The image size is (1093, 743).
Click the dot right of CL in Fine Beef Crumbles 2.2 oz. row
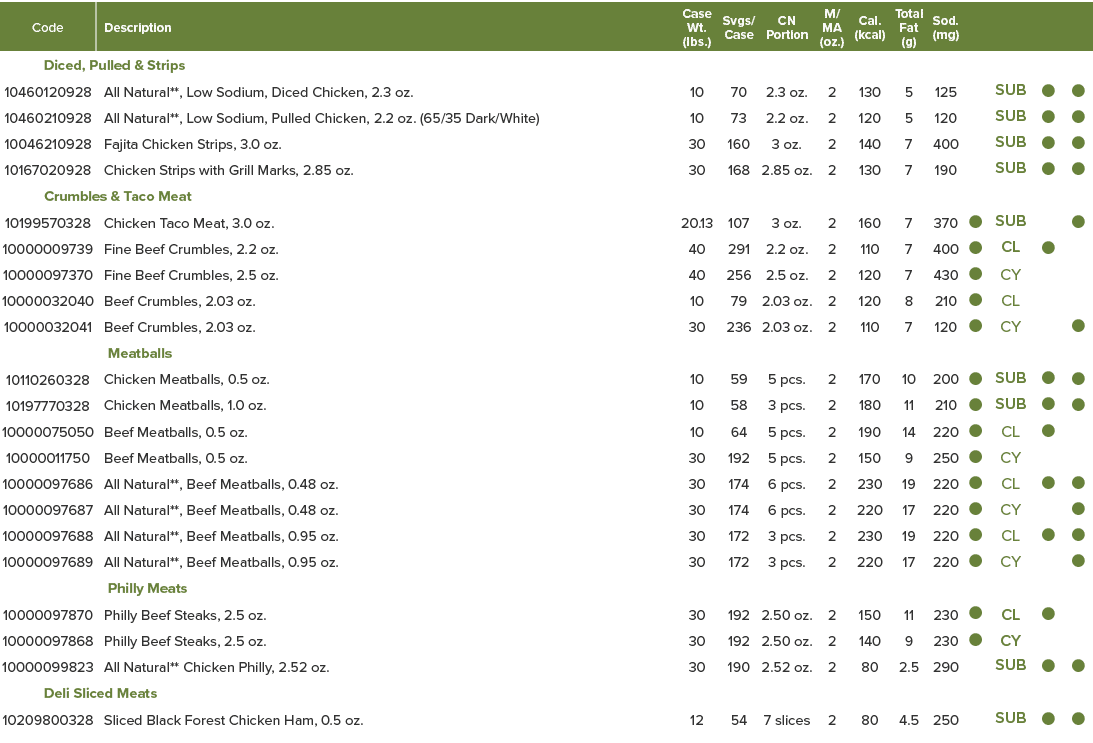(x=1048, y=248)
